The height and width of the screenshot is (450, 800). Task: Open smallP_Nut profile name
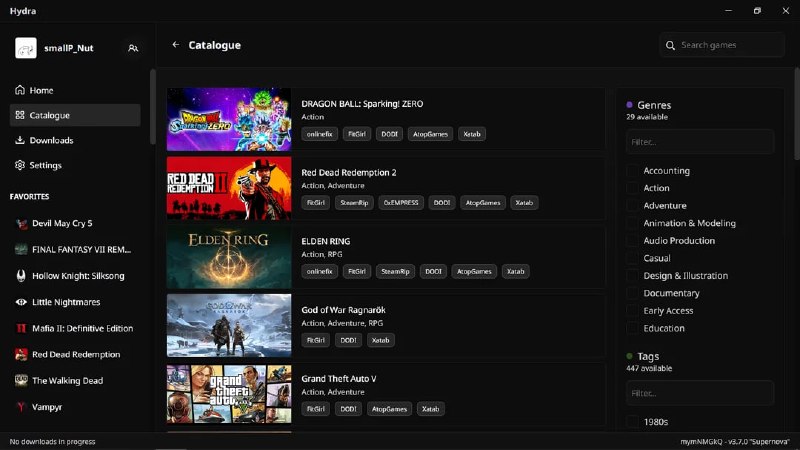pyautogui.click(x=69, y=48)
